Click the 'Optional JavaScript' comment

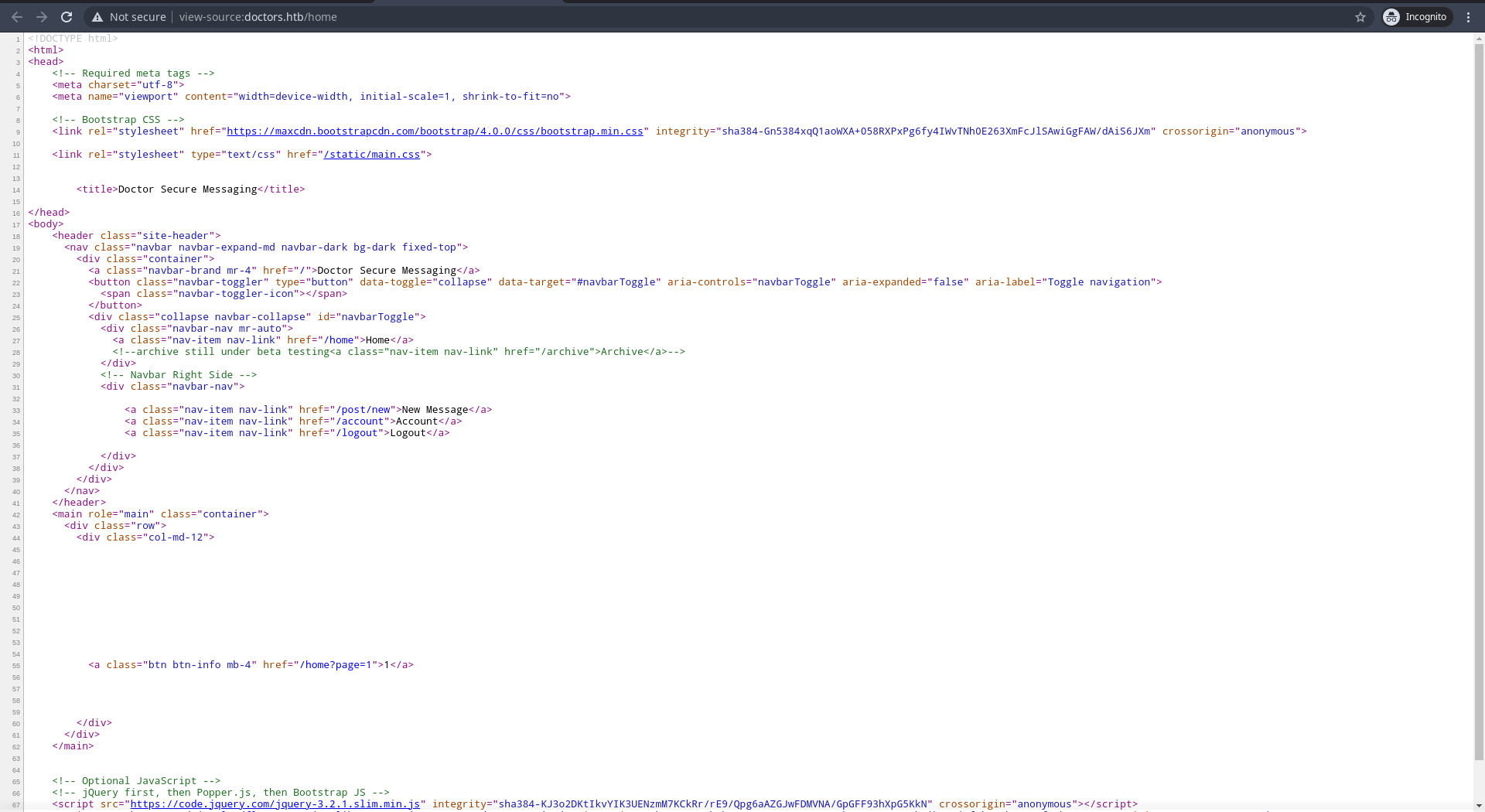(136, 781)
